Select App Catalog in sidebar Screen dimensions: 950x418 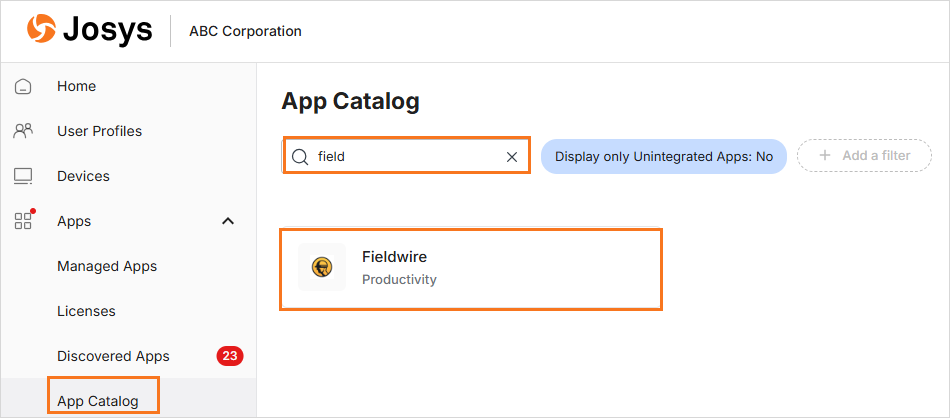click(x=98, y=401)
